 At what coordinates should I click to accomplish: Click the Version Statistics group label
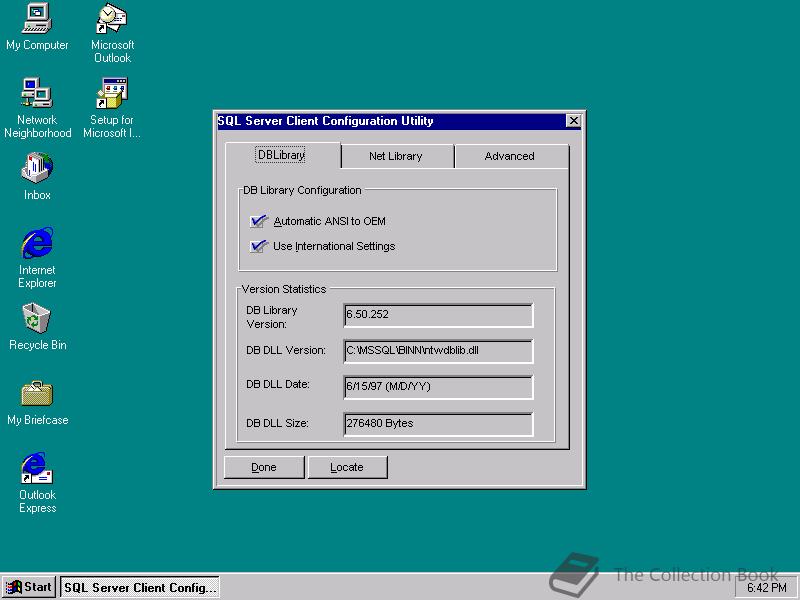(x=284, y=289)
